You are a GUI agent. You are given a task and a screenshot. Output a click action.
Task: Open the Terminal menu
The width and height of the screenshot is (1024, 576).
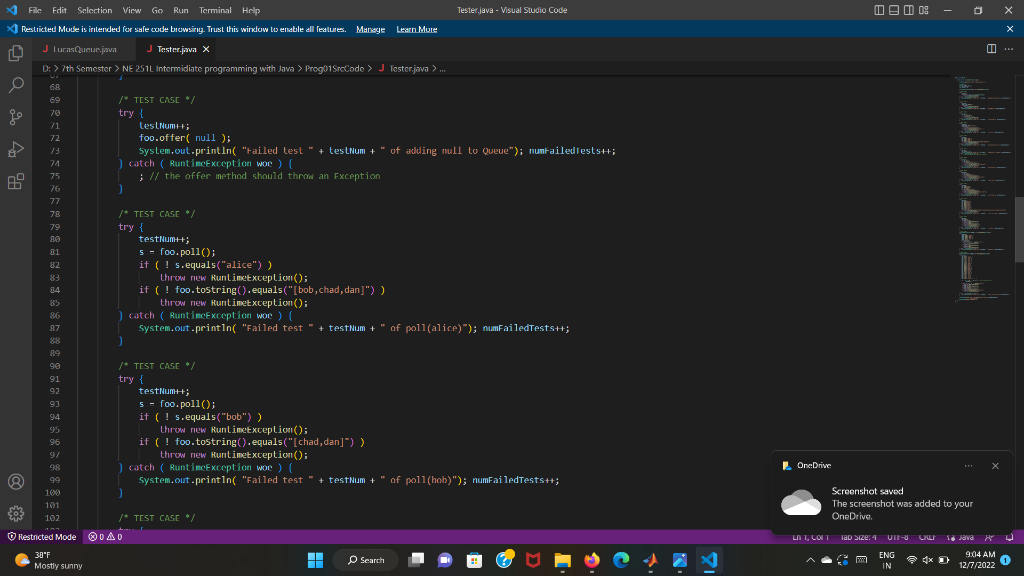click(215, 10)
